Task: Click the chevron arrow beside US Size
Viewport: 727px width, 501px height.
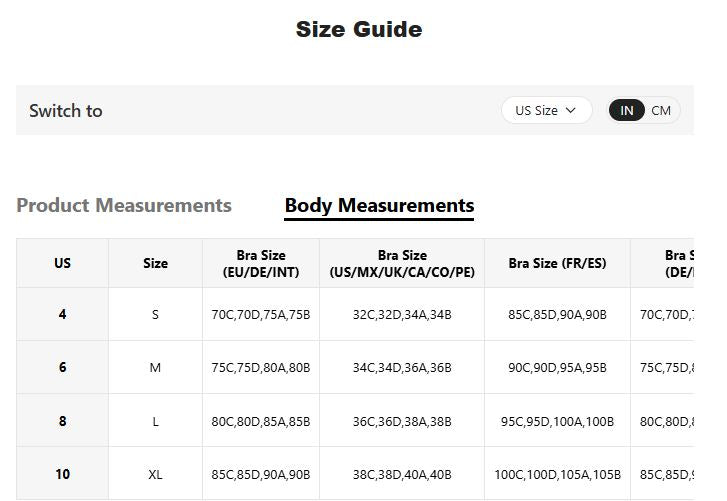Action: tap(571, 110)
